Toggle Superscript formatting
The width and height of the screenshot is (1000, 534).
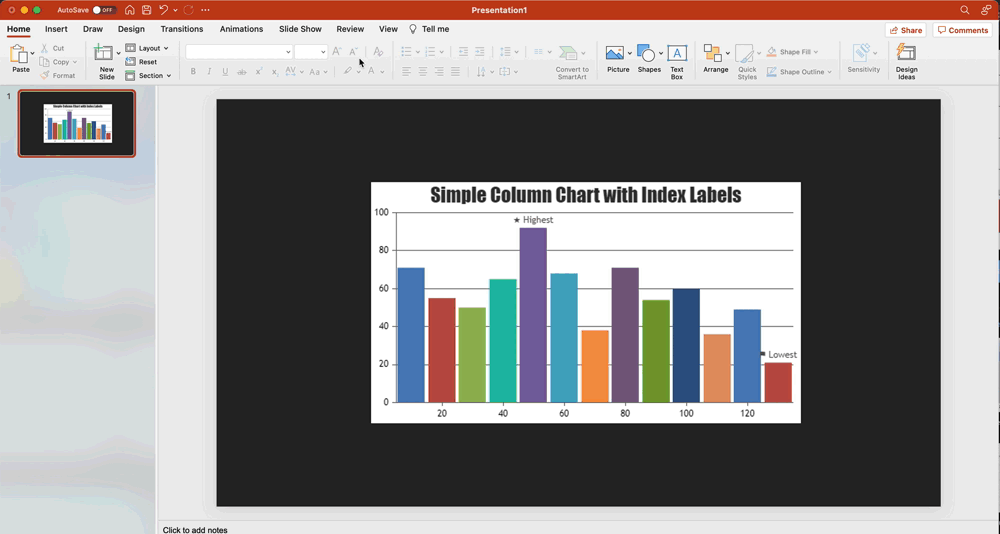point(258,71)
